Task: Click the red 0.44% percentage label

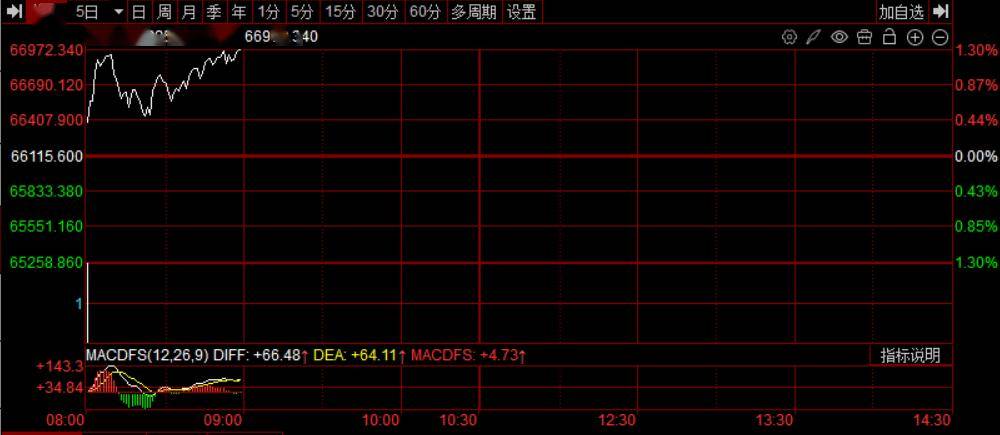Action: click(x=976, y=120)
